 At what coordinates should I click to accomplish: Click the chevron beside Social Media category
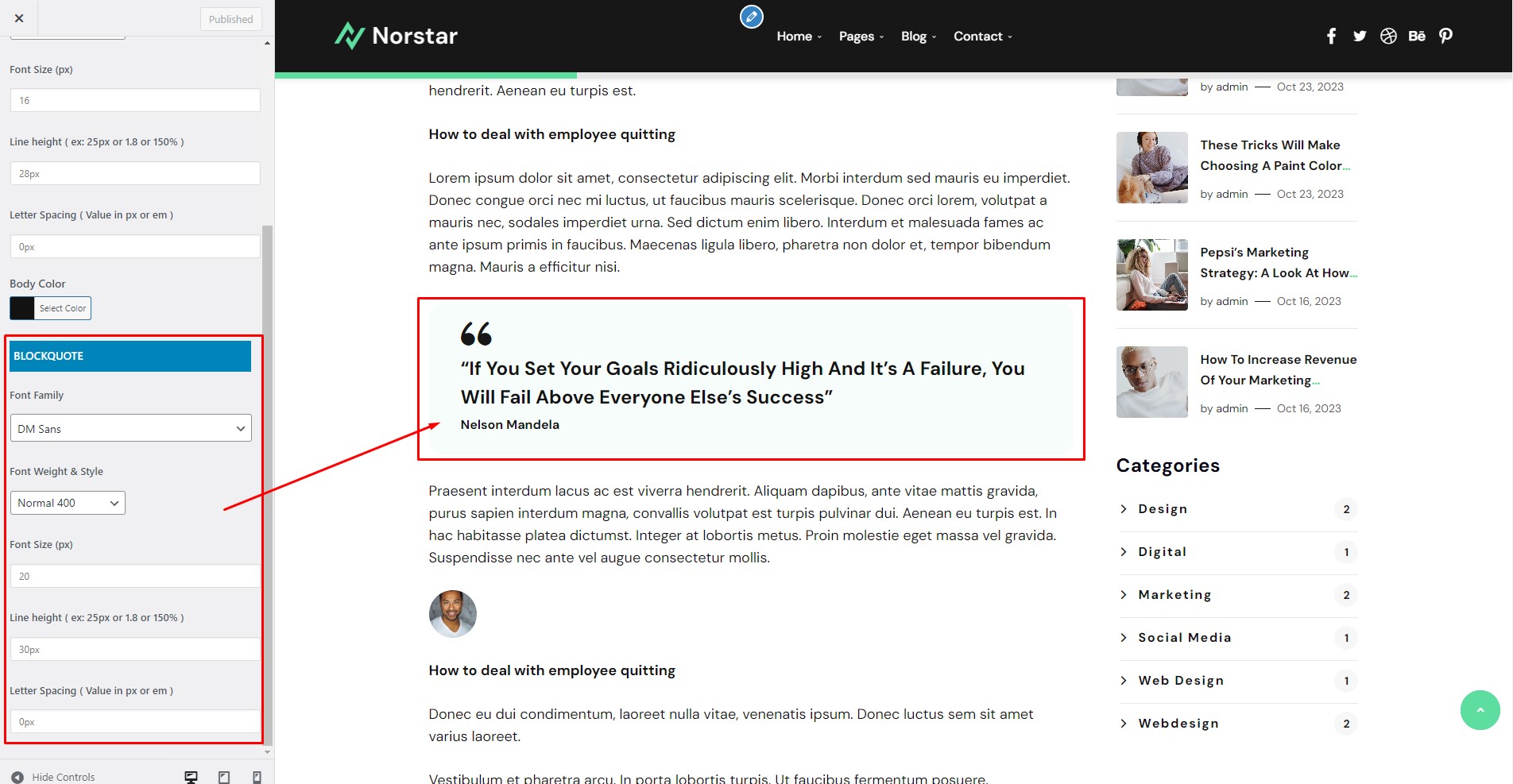click(1124, 638)
